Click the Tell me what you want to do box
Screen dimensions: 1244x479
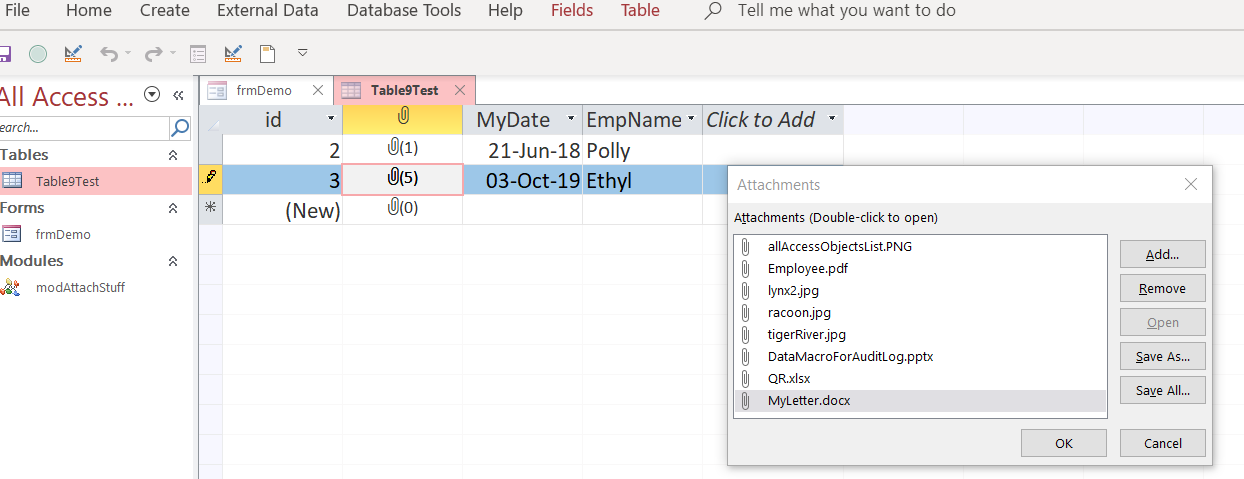coord(846,11)
